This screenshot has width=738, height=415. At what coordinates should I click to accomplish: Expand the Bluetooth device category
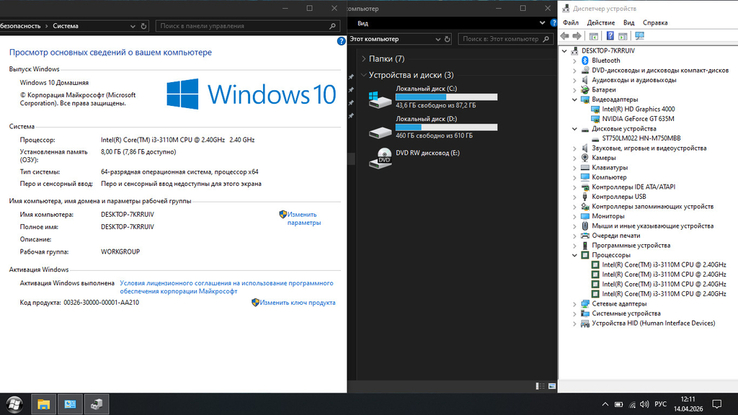coord(574,61)
